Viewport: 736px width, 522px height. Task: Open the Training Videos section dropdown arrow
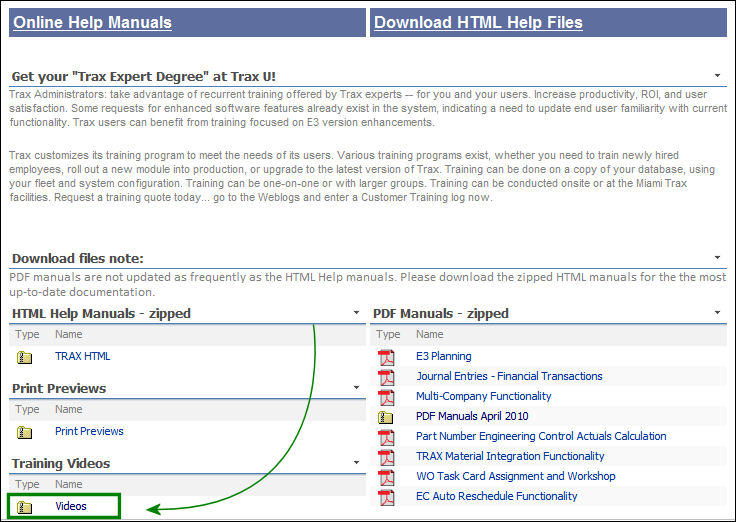click(356, 463)
